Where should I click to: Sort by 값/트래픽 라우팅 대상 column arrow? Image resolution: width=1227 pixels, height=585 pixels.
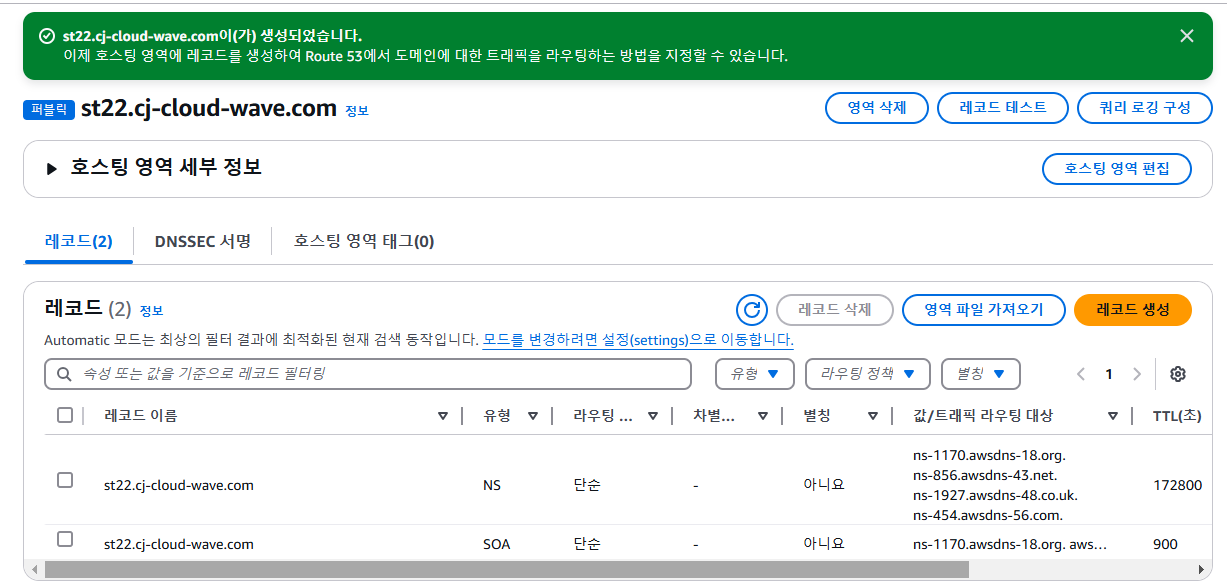pyautogui.click(x=1113, y=416)
